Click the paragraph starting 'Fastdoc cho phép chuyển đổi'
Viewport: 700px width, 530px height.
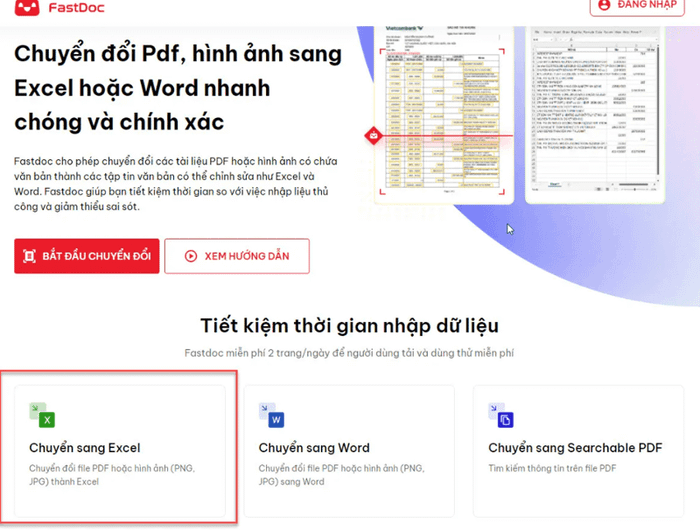coord(175,184)
